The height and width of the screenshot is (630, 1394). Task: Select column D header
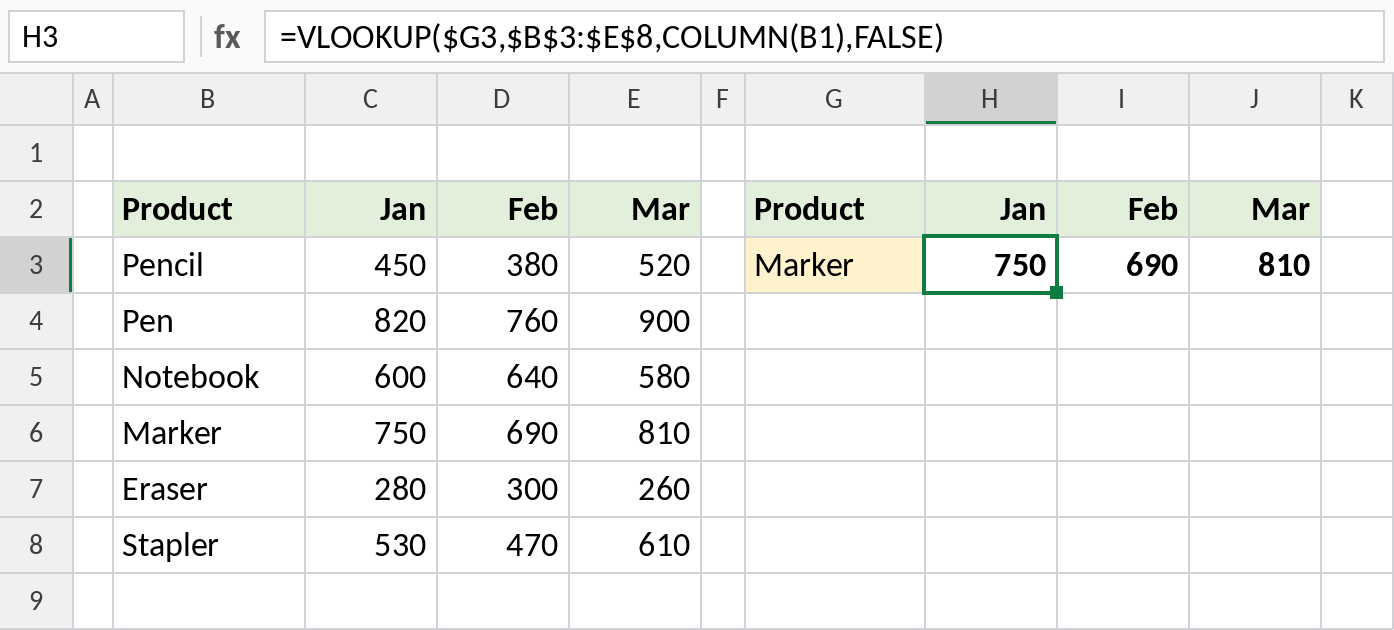(503, 99)
